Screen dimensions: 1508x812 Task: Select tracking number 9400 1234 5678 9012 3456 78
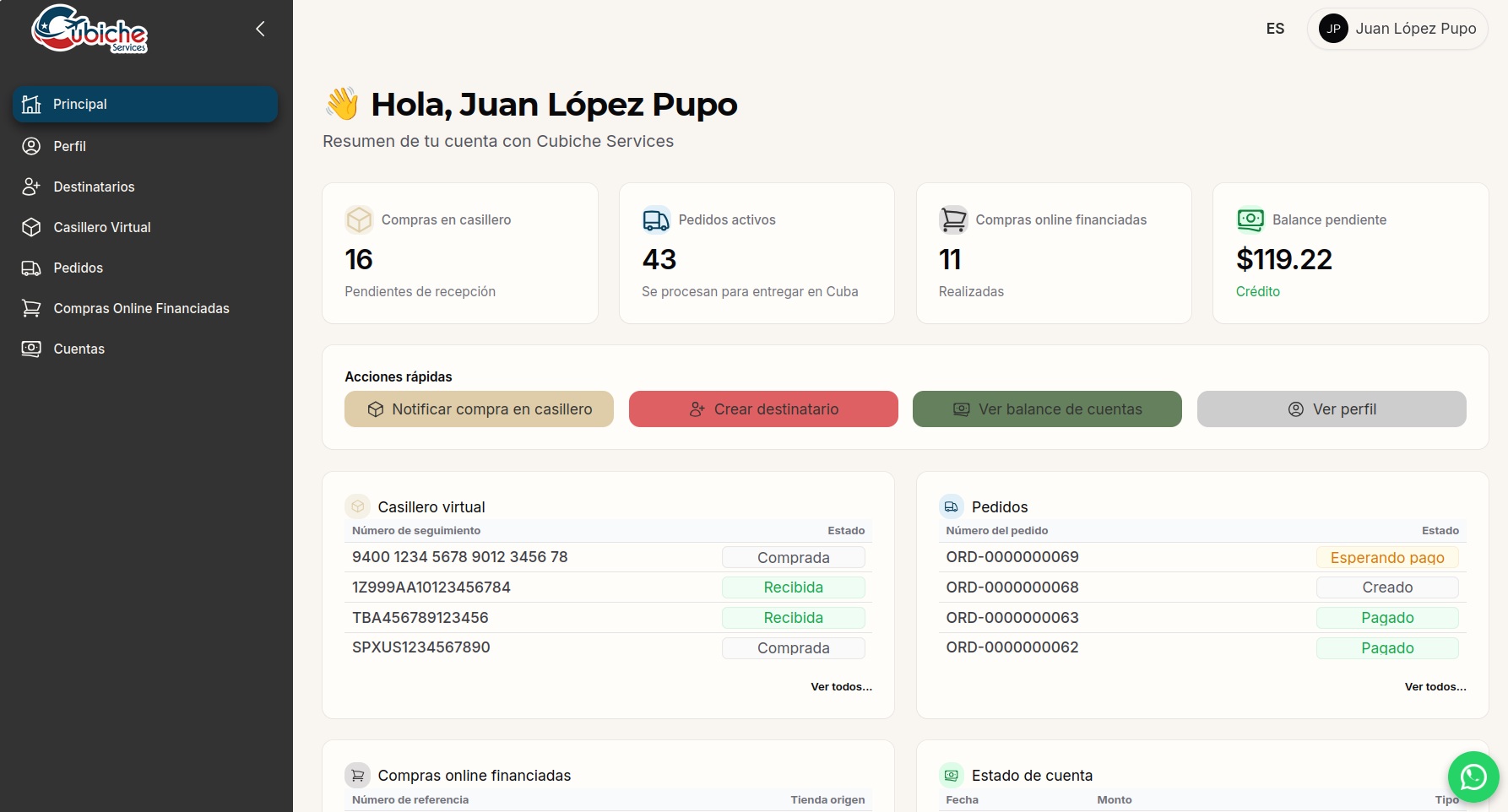(460, 557)
